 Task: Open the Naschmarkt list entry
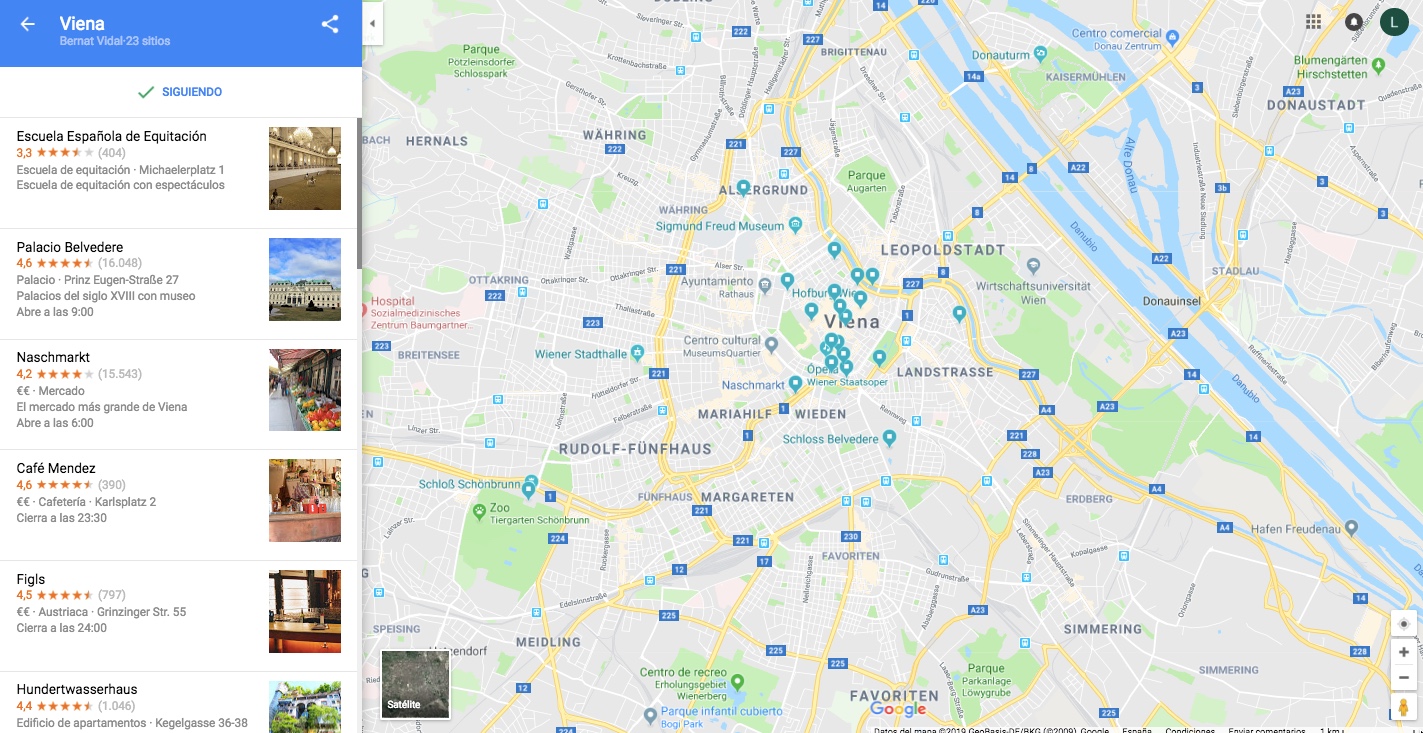[x=180, y=394]
